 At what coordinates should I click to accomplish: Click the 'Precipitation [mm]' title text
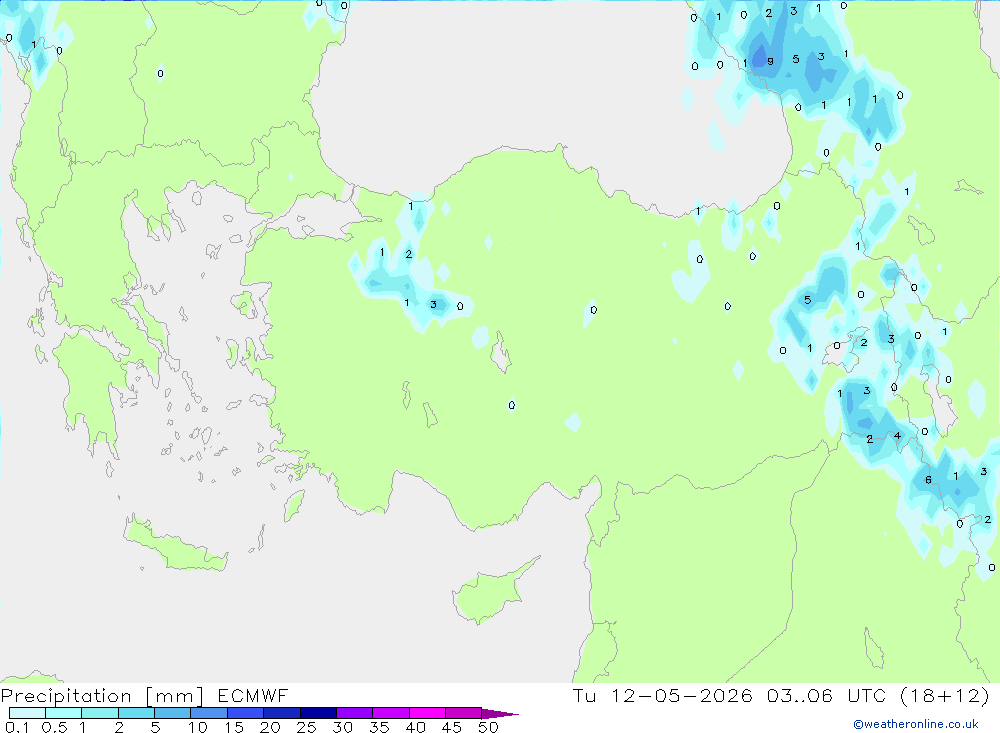103,696
